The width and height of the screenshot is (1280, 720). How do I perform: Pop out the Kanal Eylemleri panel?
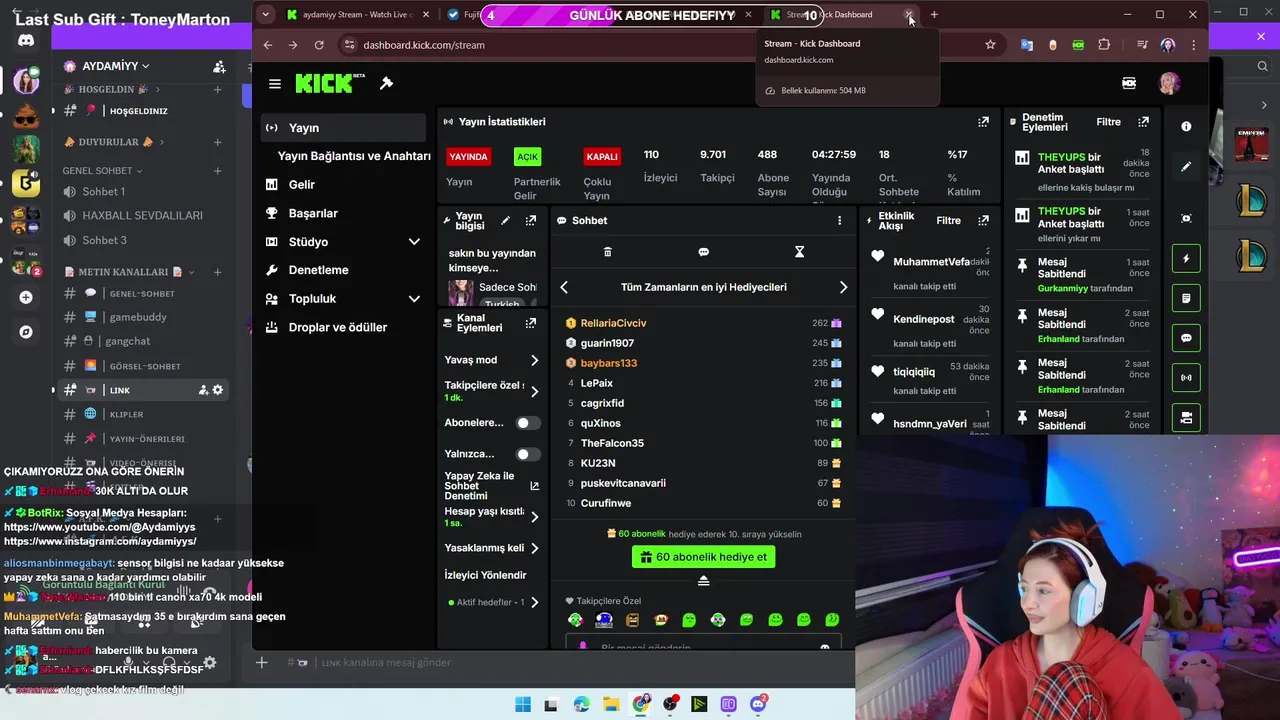click(x=530, y=323)
